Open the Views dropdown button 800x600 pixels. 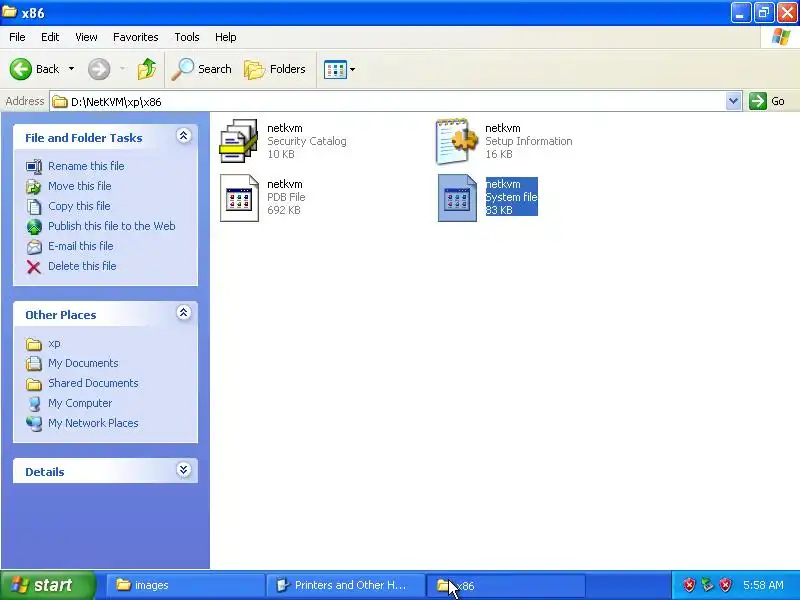tap(339, 69)
